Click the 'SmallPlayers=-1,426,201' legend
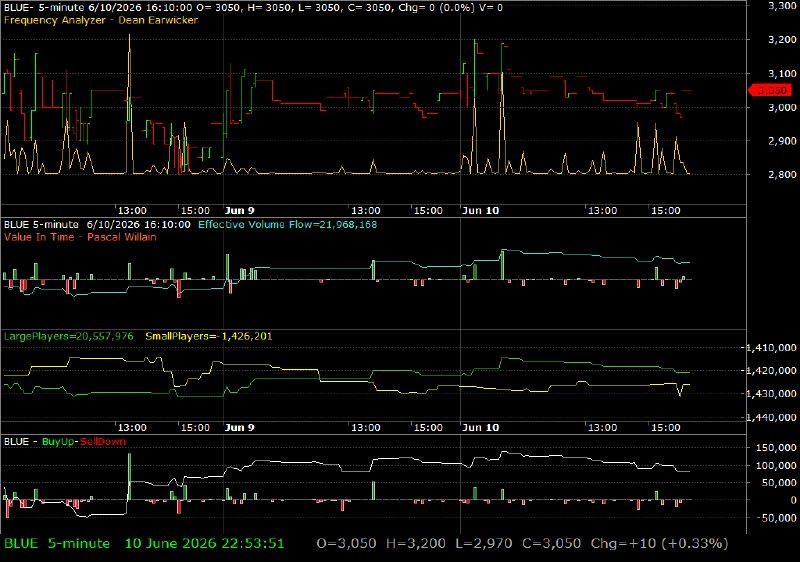The width and height of the screenshot is (800, 562). point(209,336)
